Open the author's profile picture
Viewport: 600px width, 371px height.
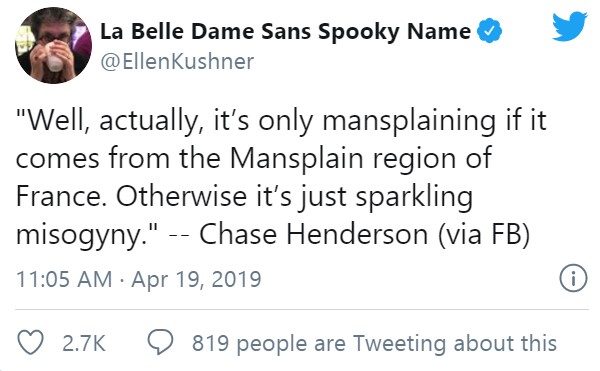point(53,46)
